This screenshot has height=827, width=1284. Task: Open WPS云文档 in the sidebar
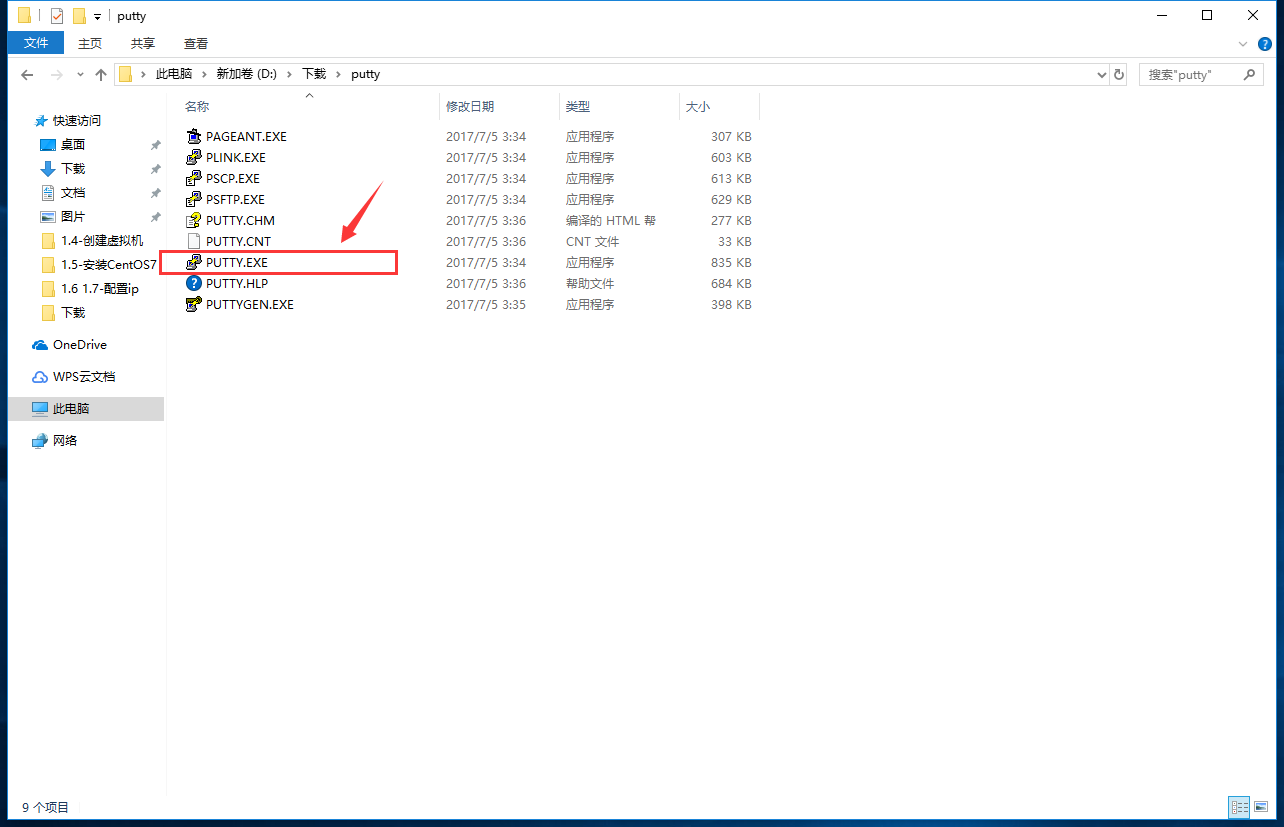click(x=83, y=377)
